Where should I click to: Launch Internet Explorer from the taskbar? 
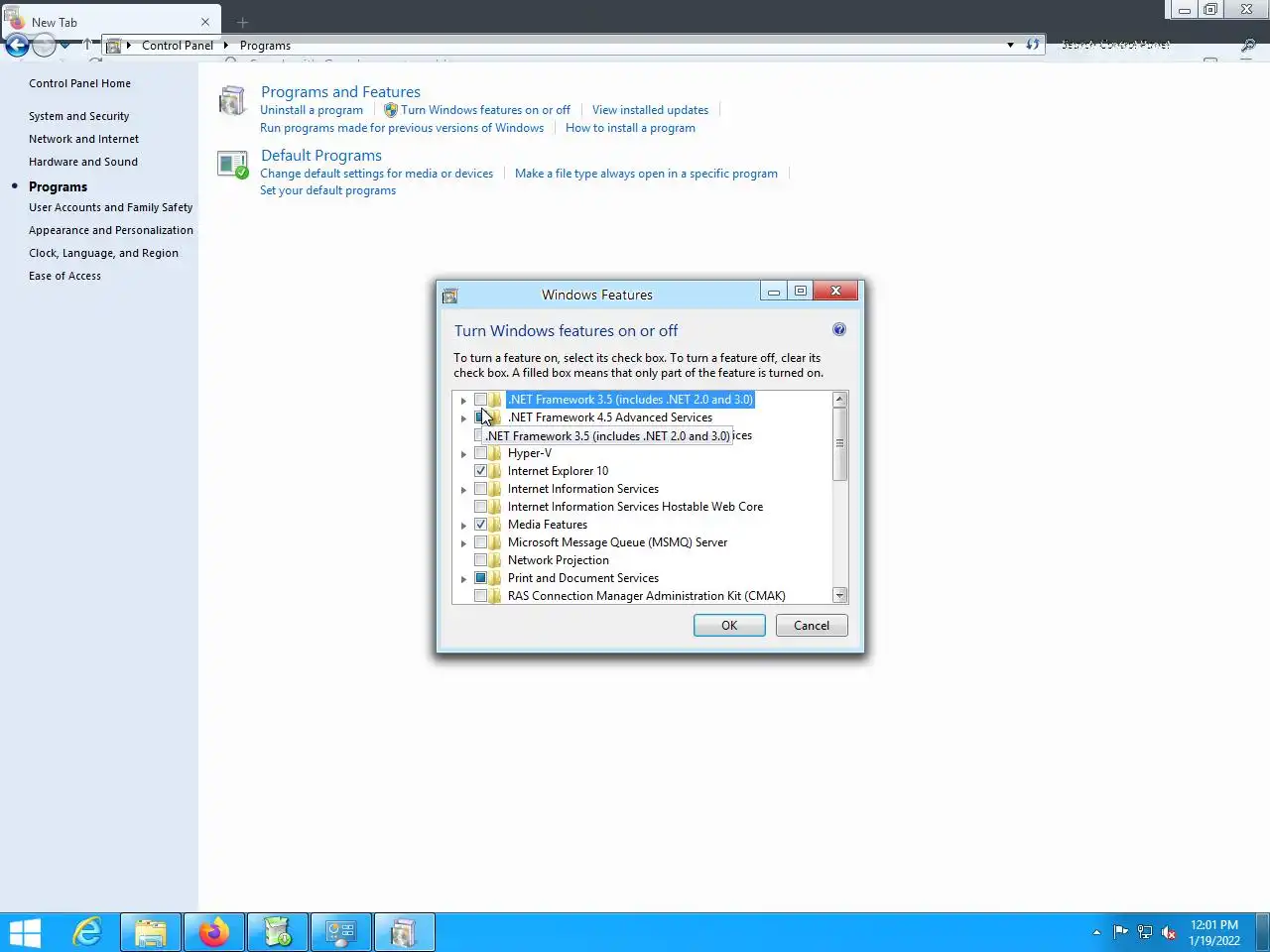click(88, 932)
